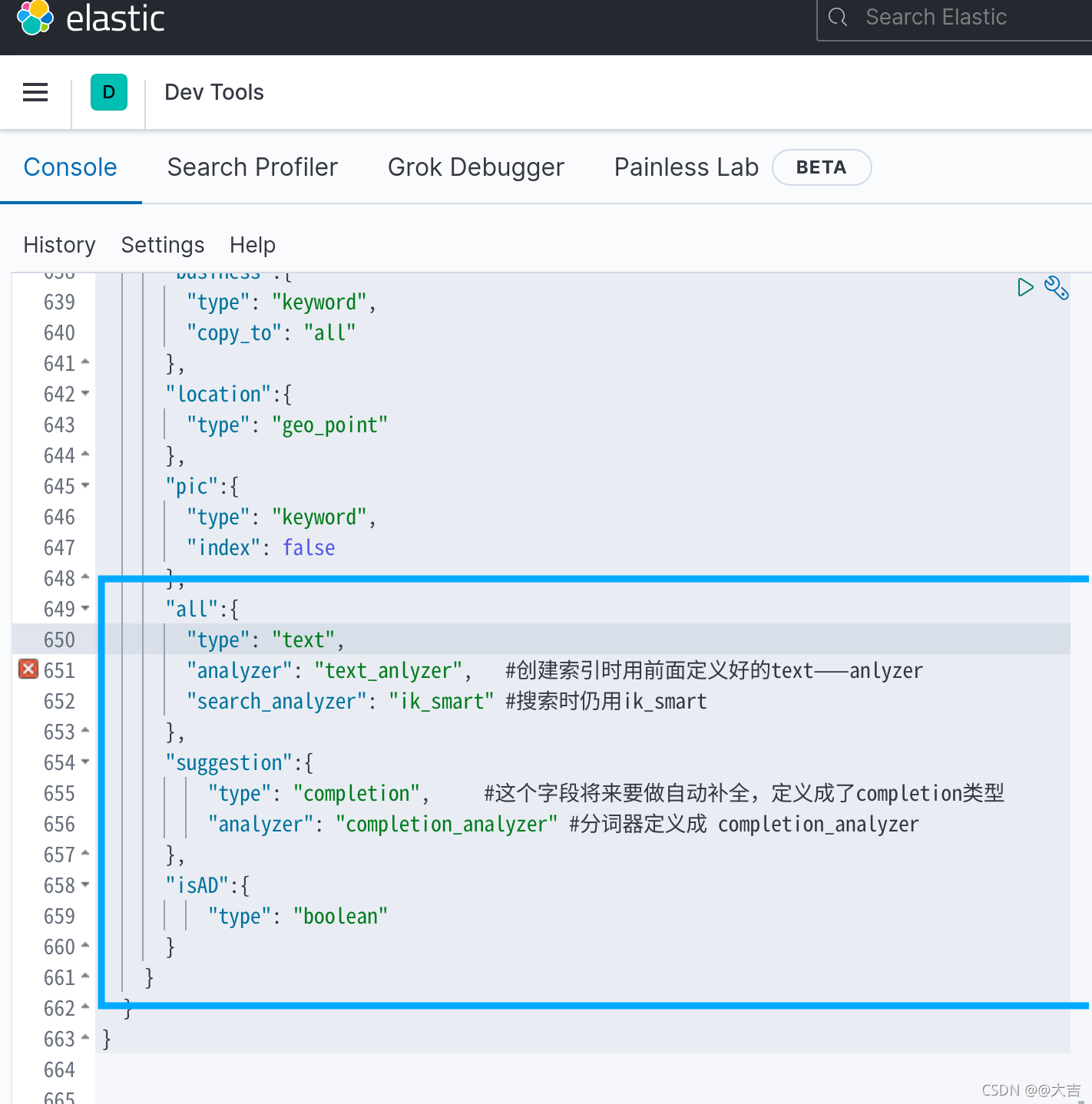Toggle the fold arrow at line 663
Viewport: 1092px width, 1104px height.
tap(85, 1037)
